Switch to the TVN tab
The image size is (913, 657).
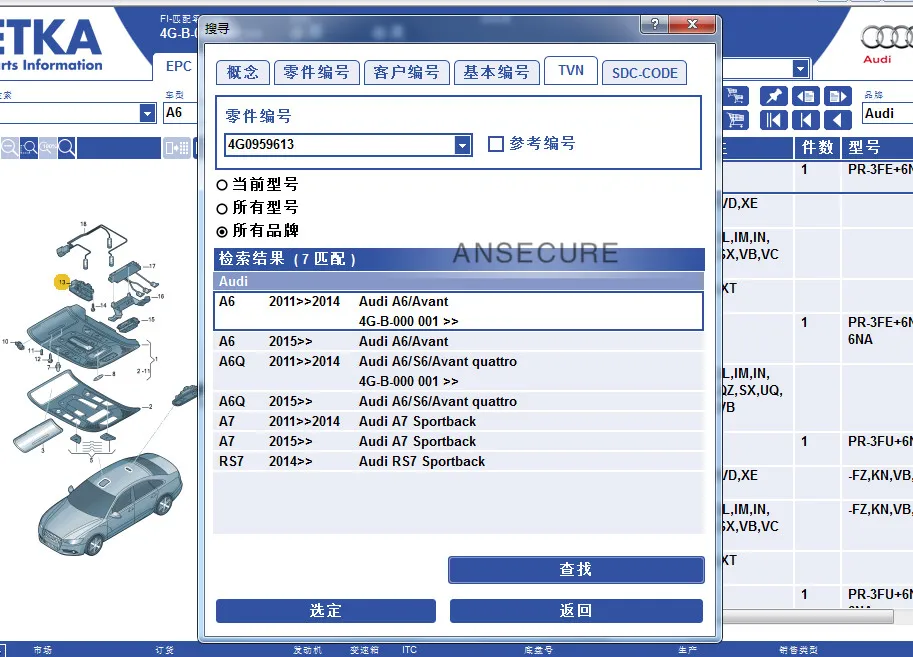point(571,70)
